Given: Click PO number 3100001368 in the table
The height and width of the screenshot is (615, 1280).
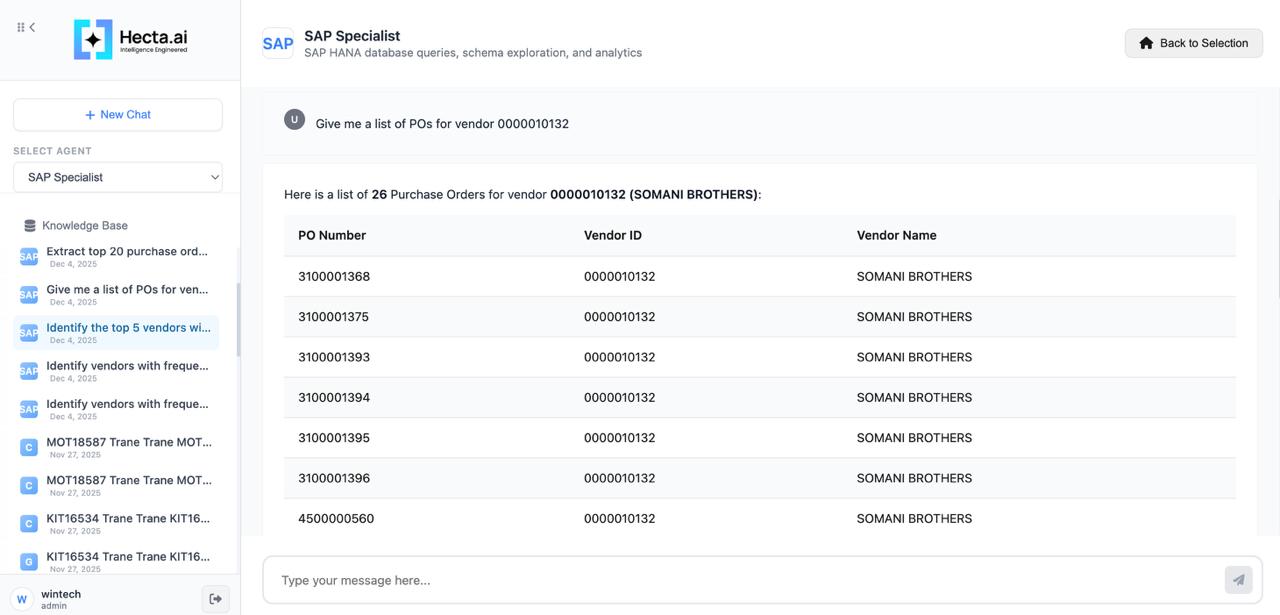Looking at the screenshot, I should tap(334, 277).
